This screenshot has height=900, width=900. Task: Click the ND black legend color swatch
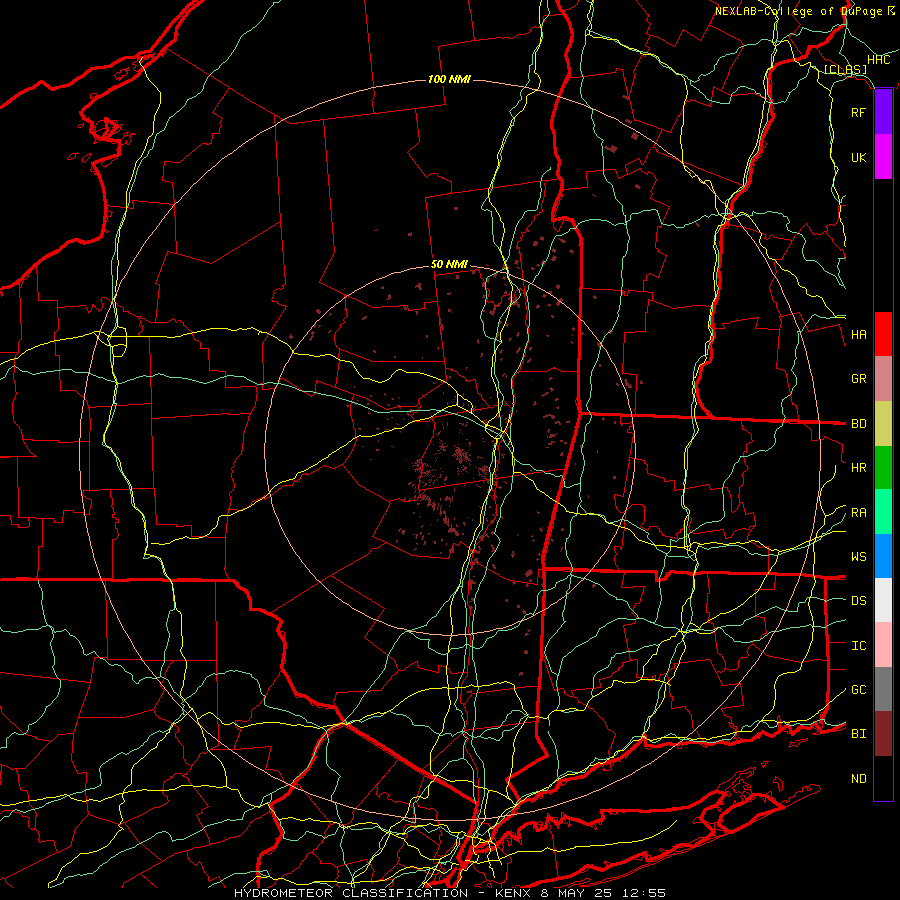(883, 778)
